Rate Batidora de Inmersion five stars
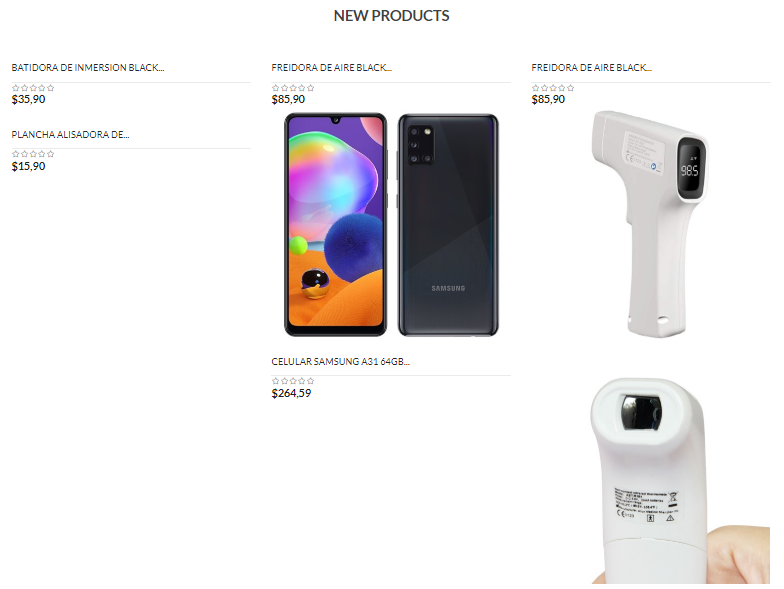Image resolution: width=784 pixels, height=589 pixels. 50,88
